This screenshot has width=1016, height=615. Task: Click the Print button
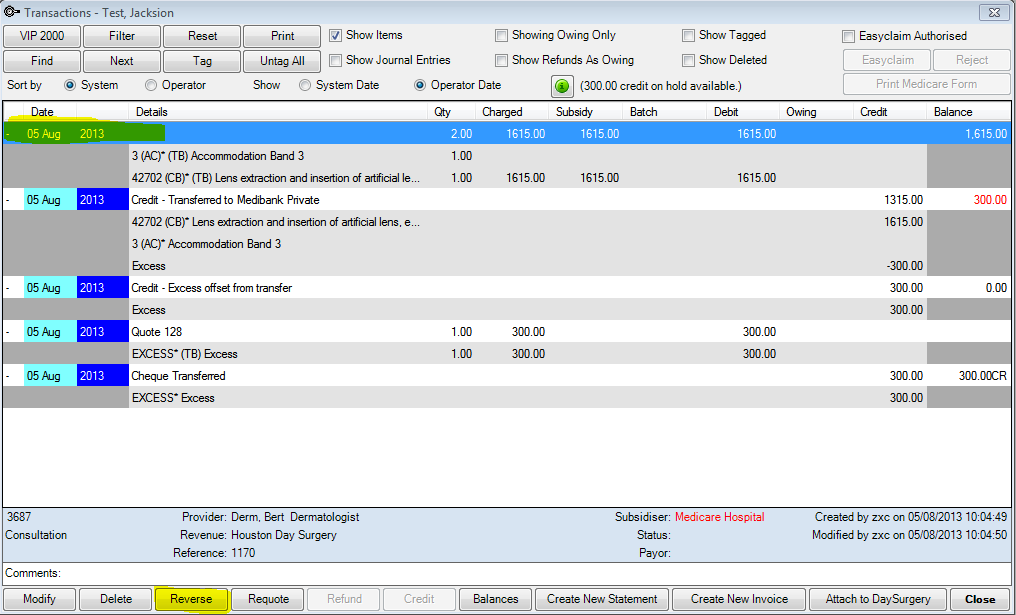(x=282, y=36)
